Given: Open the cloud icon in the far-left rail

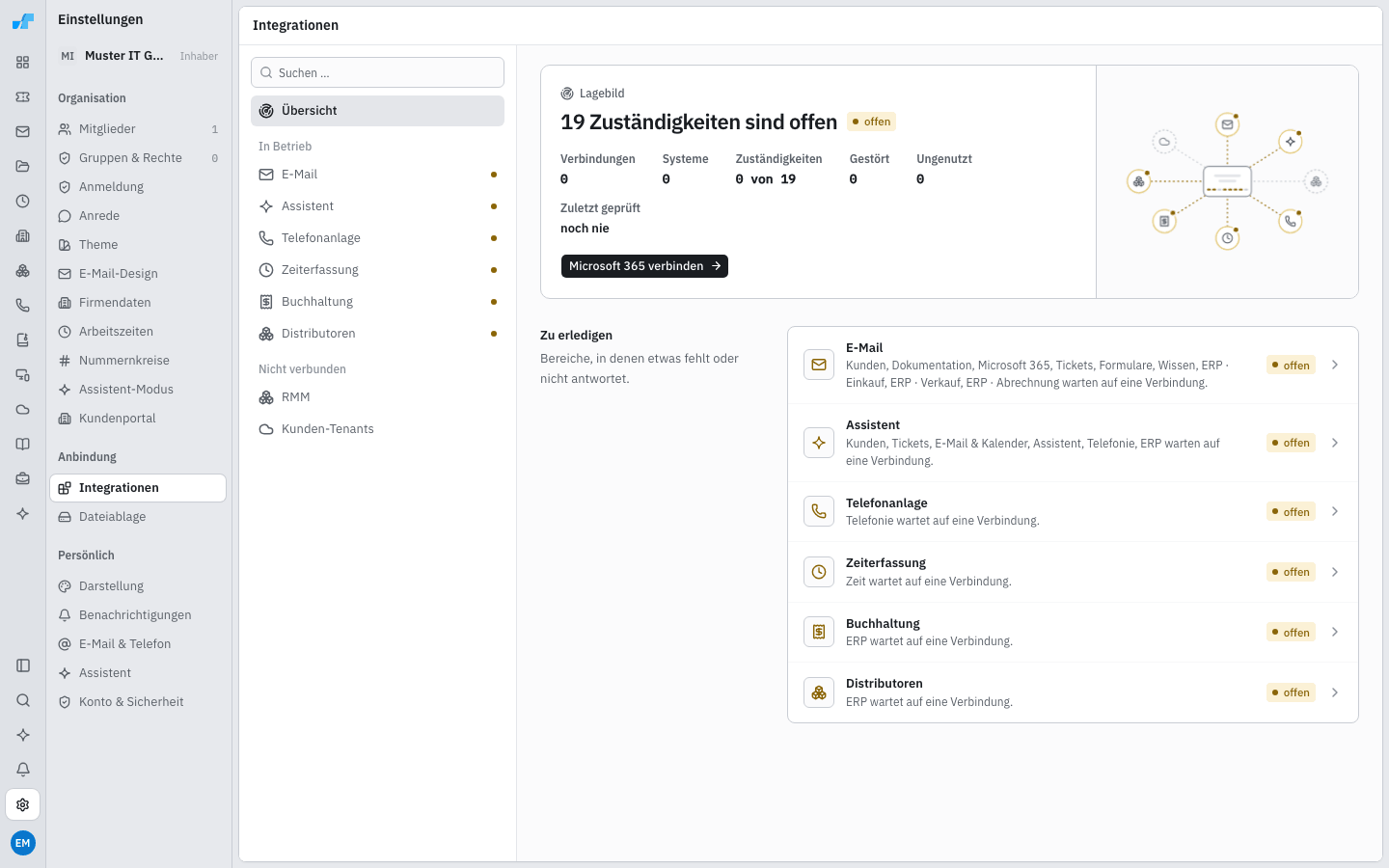Looking at the screenshot, I should (23, 410).
